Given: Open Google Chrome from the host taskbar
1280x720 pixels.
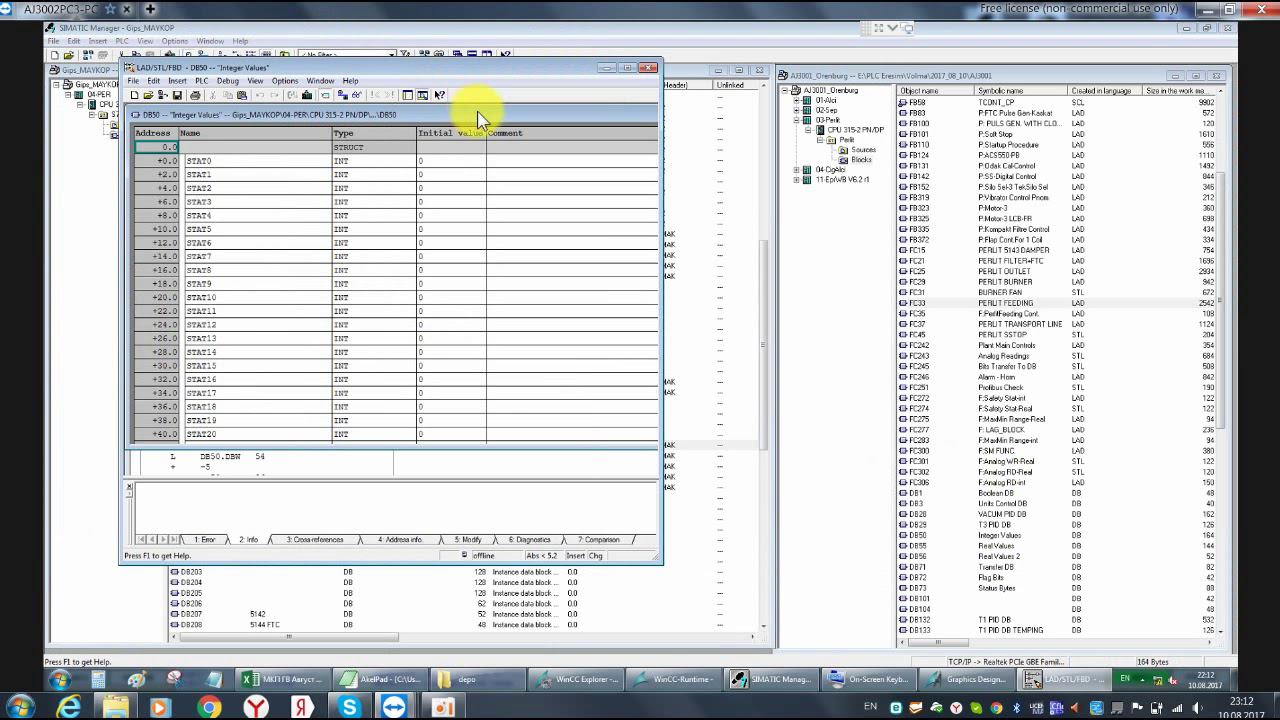Looking at the screenshot, I should 209,708.
